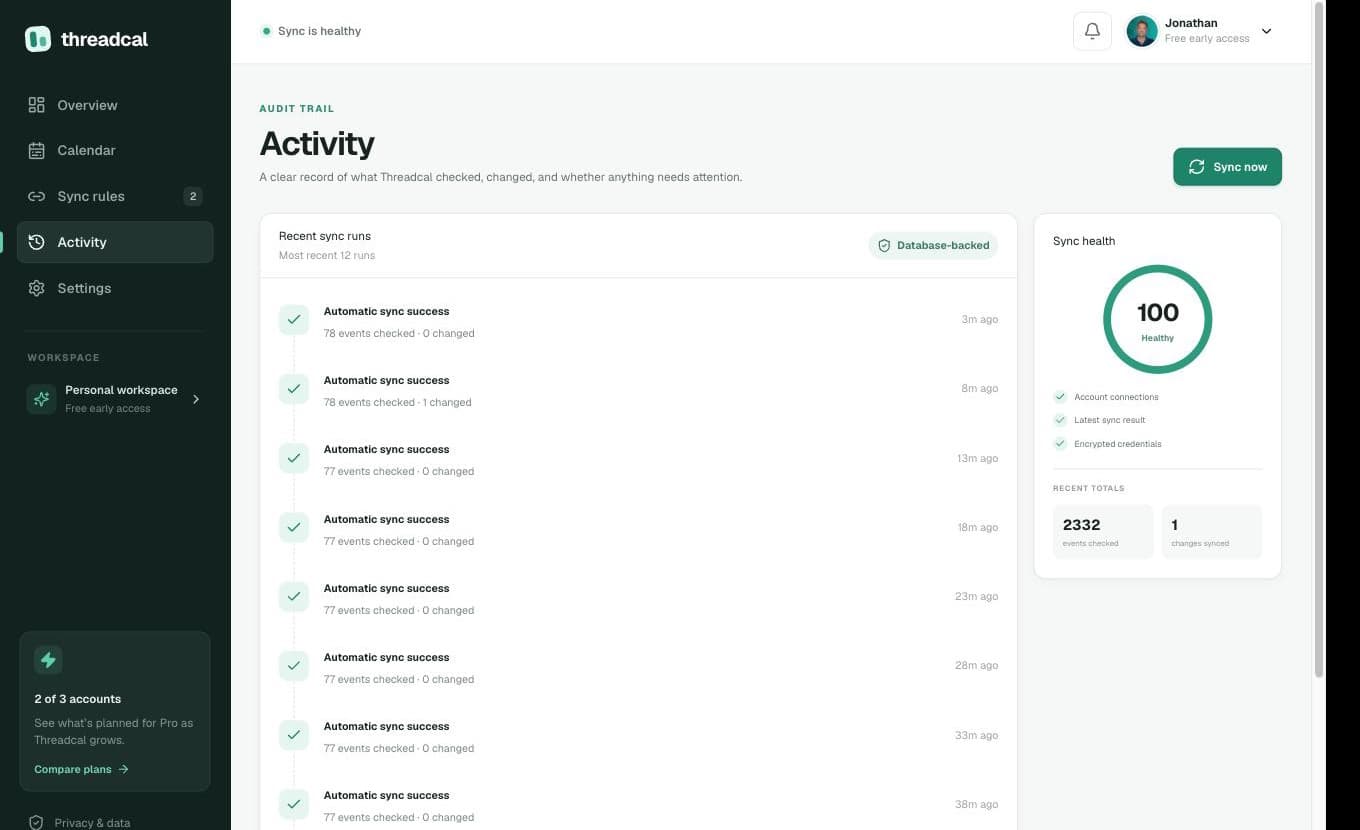Click the 'Encrypted credentials' label

pos(1118,444)
